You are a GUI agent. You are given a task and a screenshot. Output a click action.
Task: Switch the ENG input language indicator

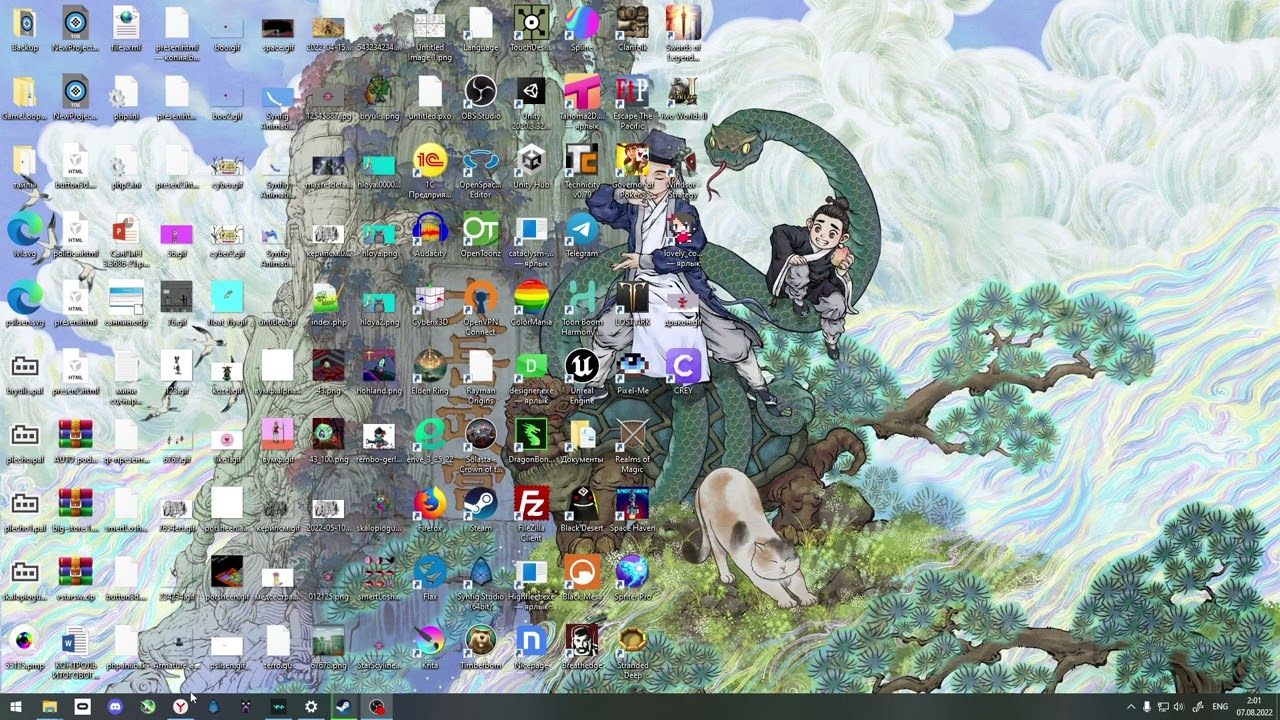point(1220,707)
